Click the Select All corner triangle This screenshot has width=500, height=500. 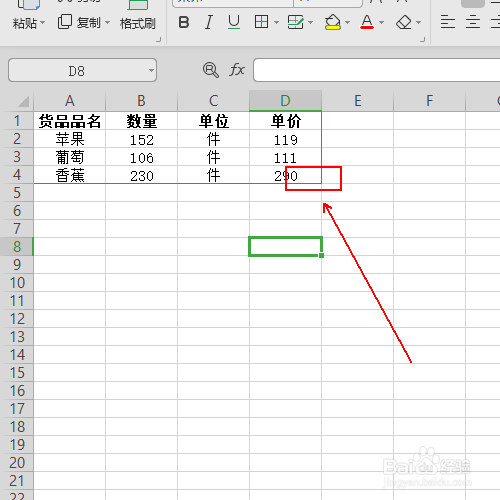(23, 101)
